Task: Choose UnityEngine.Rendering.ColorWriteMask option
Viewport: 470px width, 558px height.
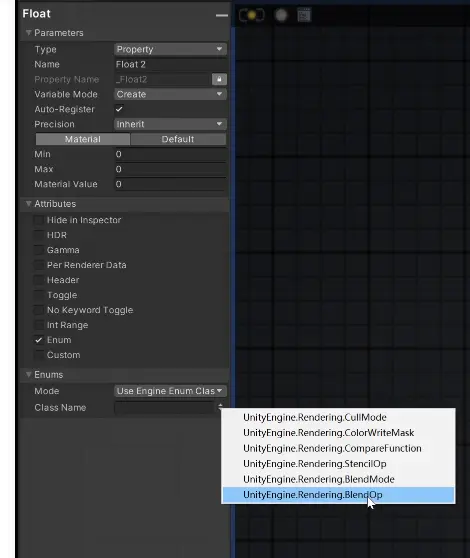Action: (x=338, y=432)
